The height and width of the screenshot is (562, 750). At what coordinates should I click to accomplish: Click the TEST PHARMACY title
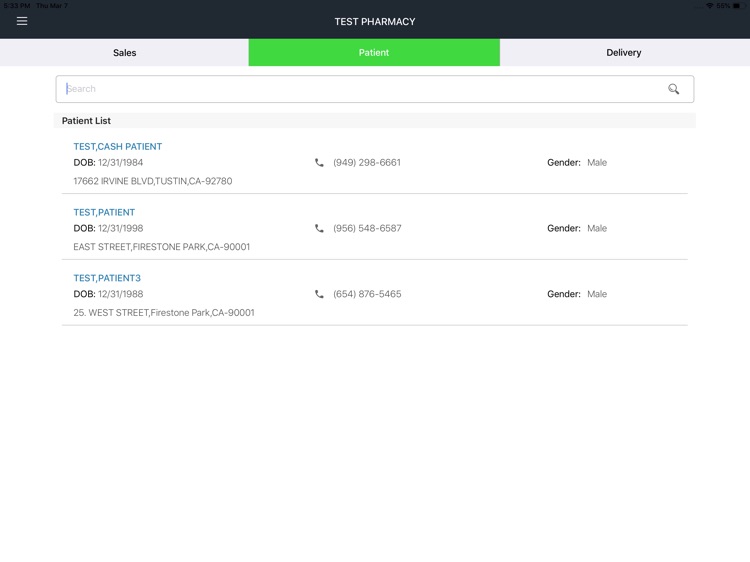pos(375,22)
